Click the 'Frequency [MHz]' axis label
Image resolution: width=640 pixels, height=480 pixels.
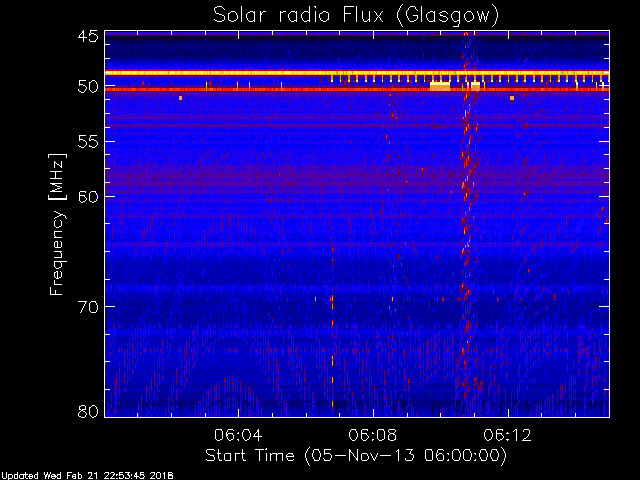(57, 224)
